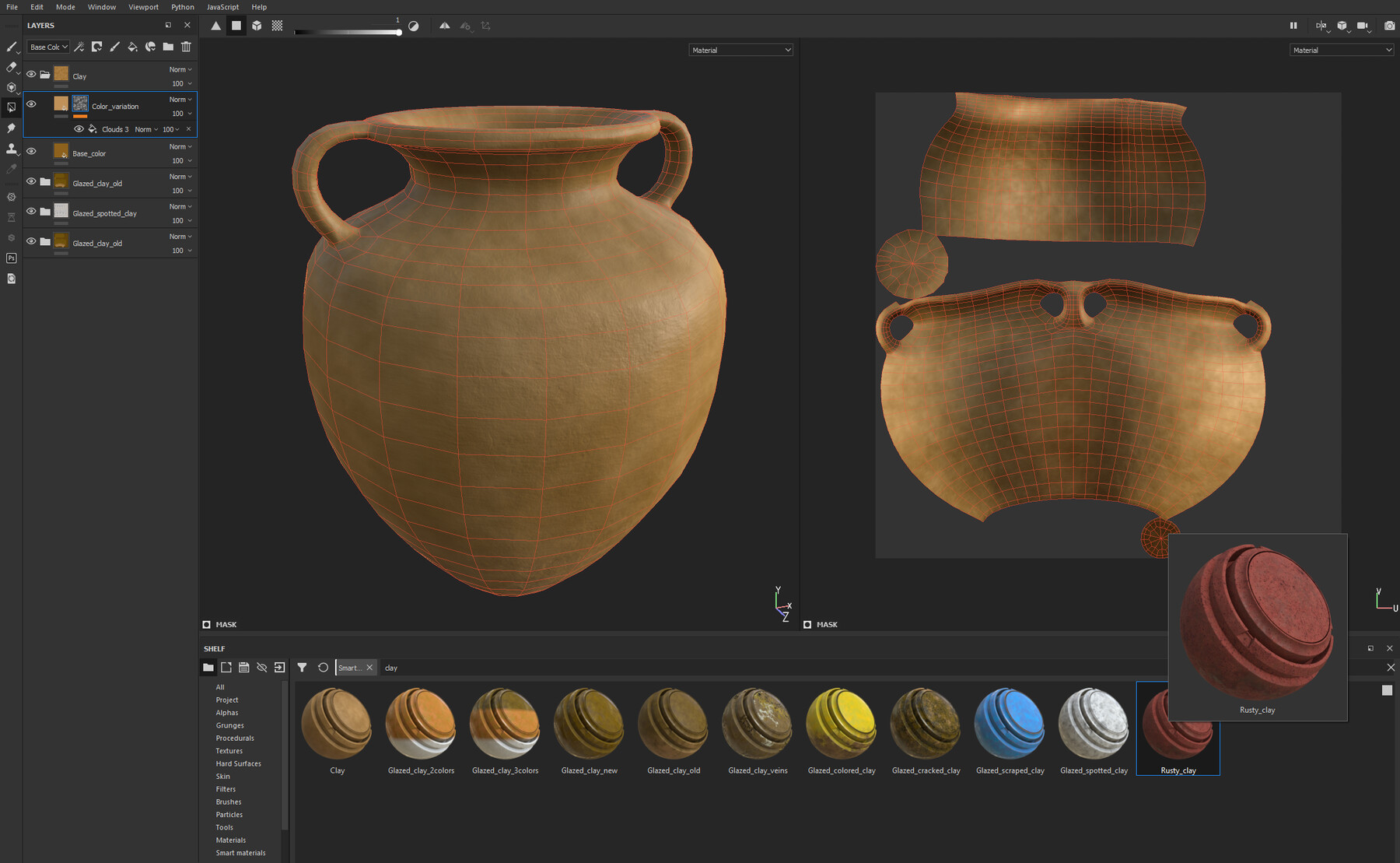The image size is (1400, 863).
Task: Clear the clay search with the X button
Action: pos(369,667)
